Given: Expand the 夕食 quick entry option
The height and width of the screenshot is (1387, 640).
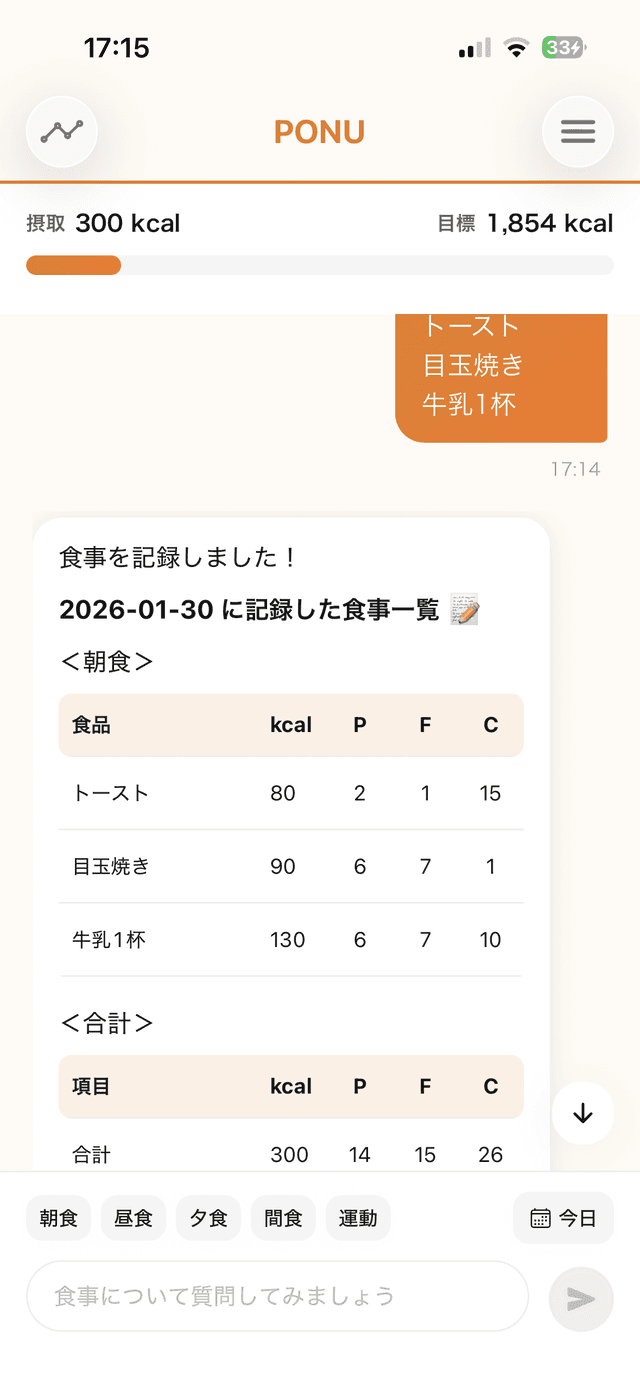Looking at the screenshot, I should click(x=208, y=1218).
